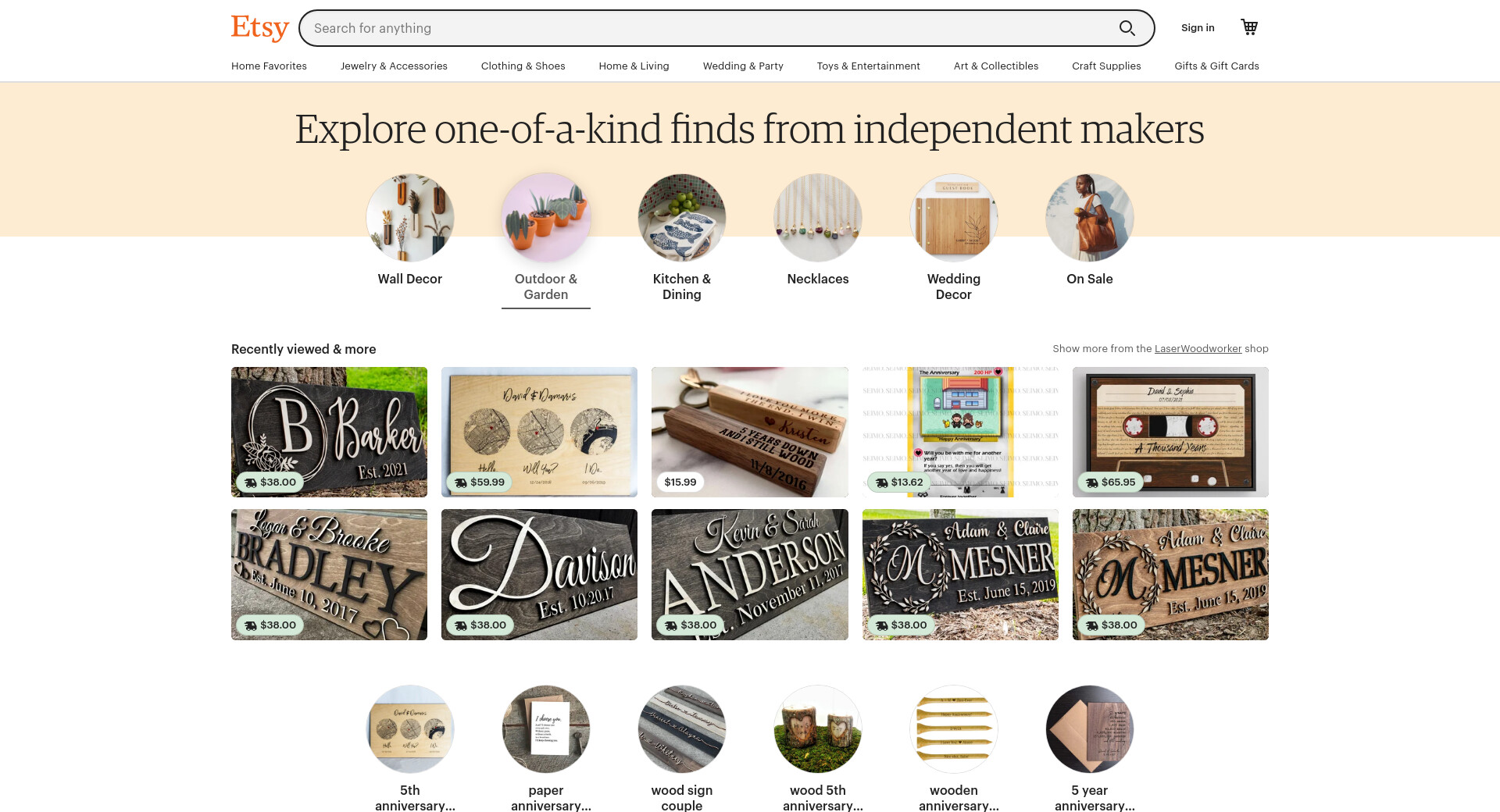Select the Outdoor & Garden succulent image
This screenshot has width=1500, height=812.
546,218
